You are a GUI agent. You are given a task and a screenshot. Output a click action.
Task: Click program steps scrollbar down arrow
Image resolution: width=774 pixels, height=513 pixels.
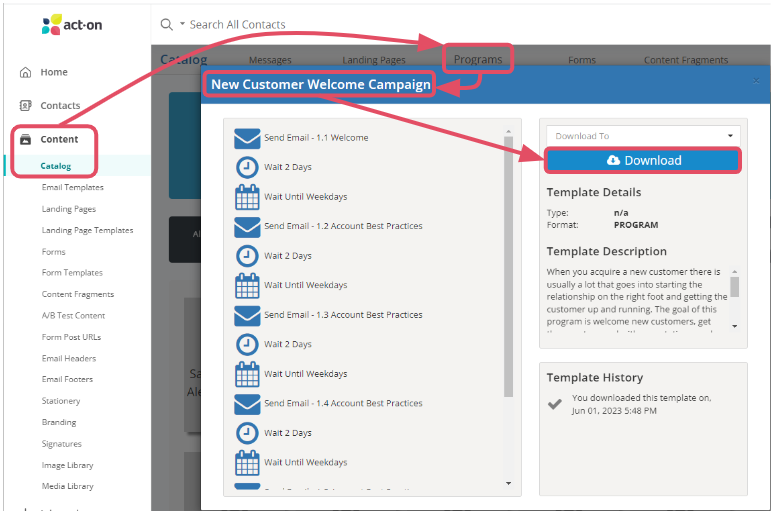[508, 483]
